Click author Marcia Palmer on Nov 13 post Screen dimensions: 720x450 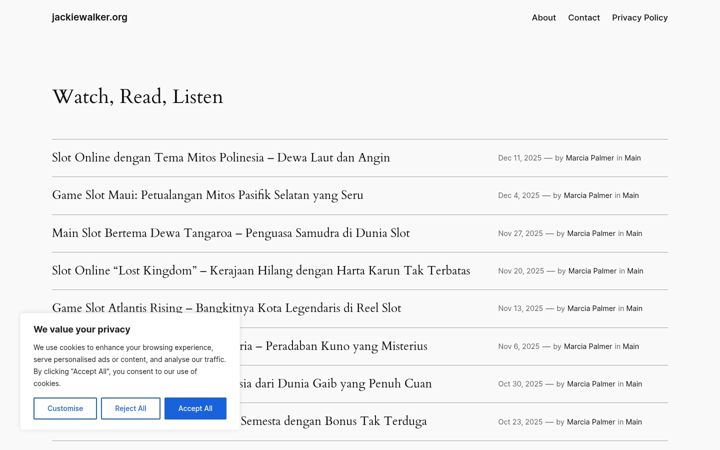pyautogui.click(x=591, y=309)
